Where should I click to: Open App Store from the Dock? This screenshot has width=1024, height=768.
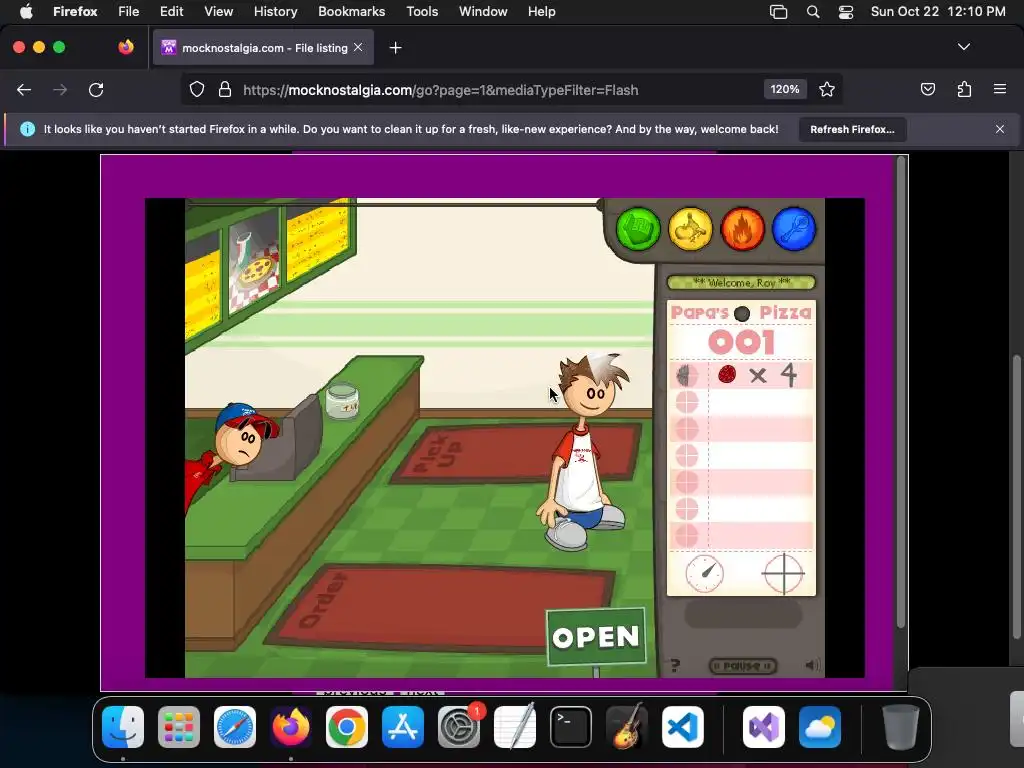tap(403, 727)
